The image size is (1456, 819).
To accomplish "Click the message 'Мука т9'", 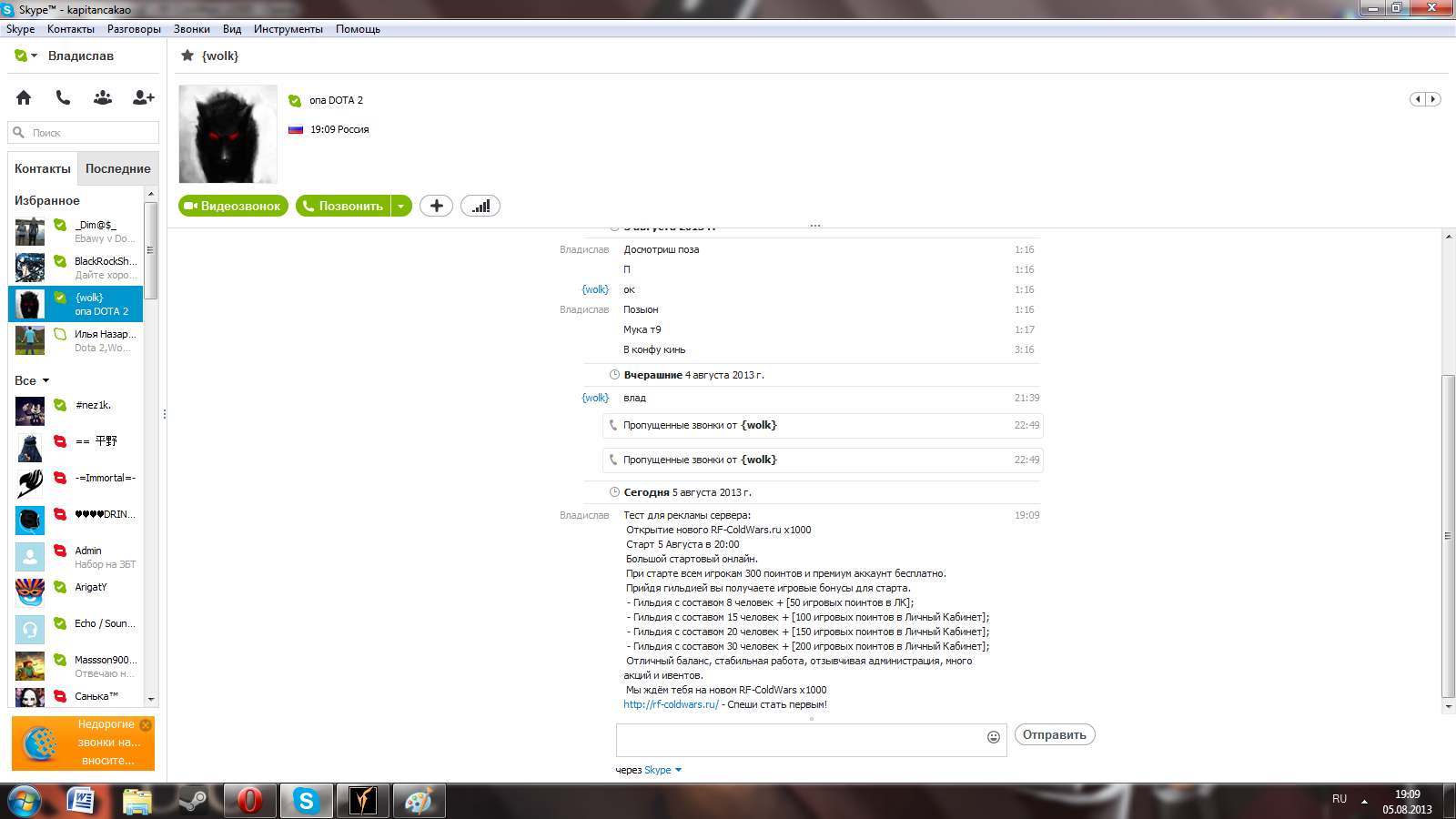I will tap(642, 329).
